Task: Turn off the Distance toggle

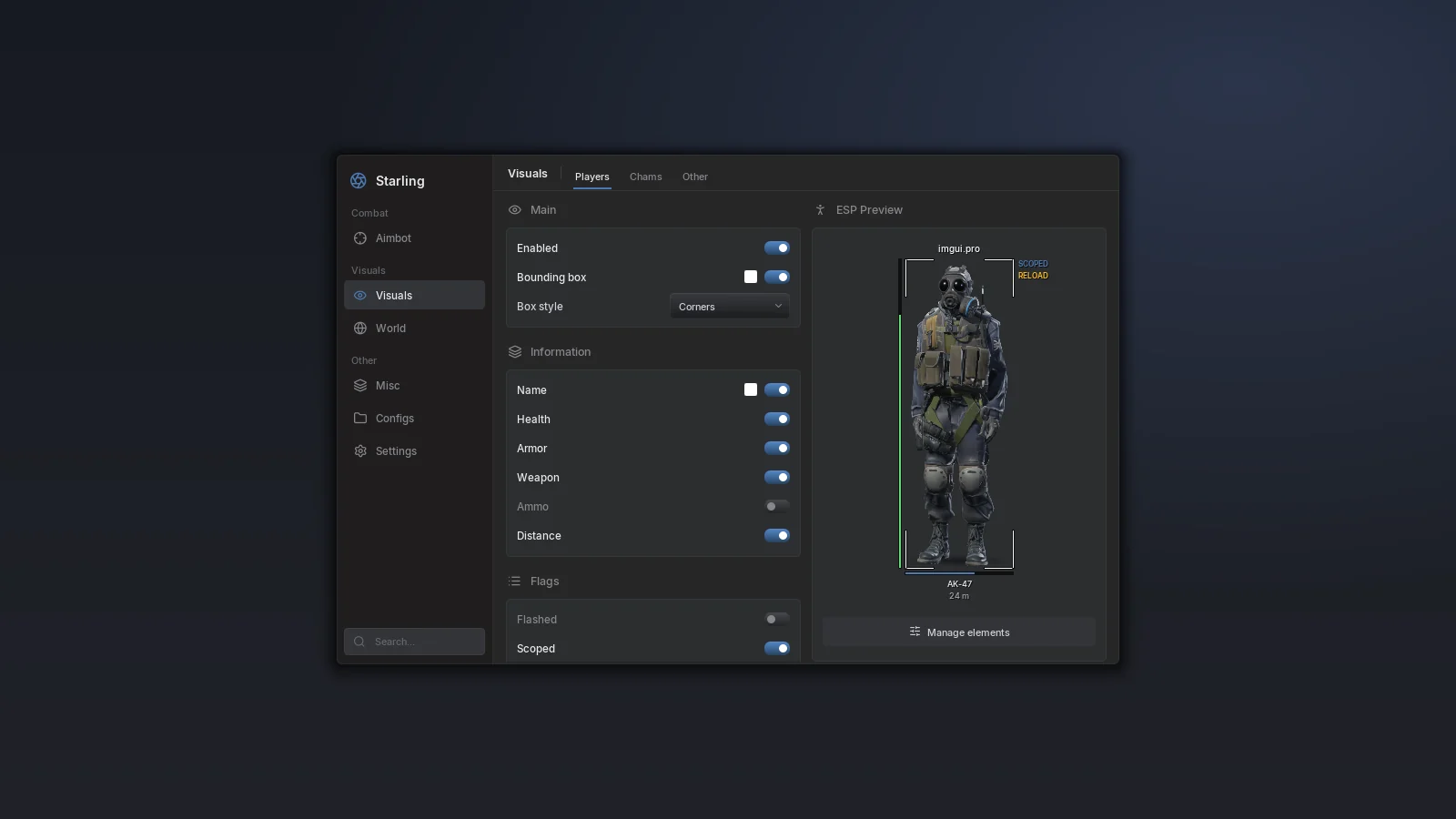Action: 777,536
